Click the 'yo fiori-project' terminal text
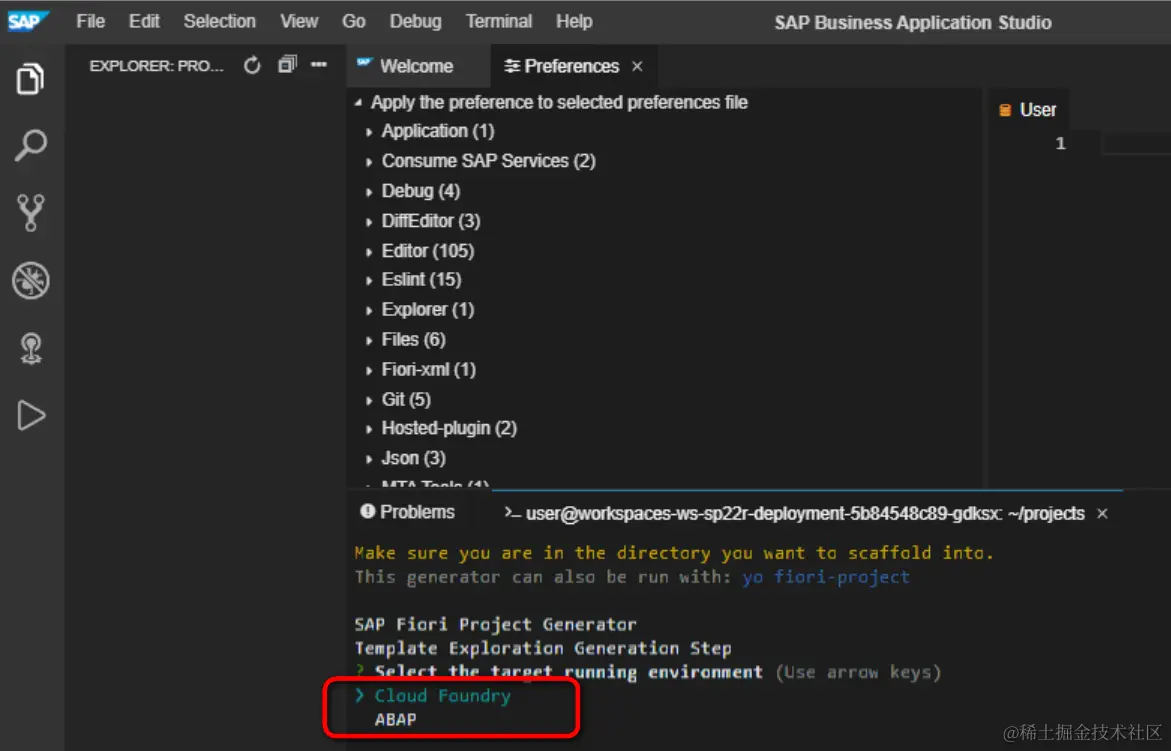1171x751 pixels. (825, 577)
